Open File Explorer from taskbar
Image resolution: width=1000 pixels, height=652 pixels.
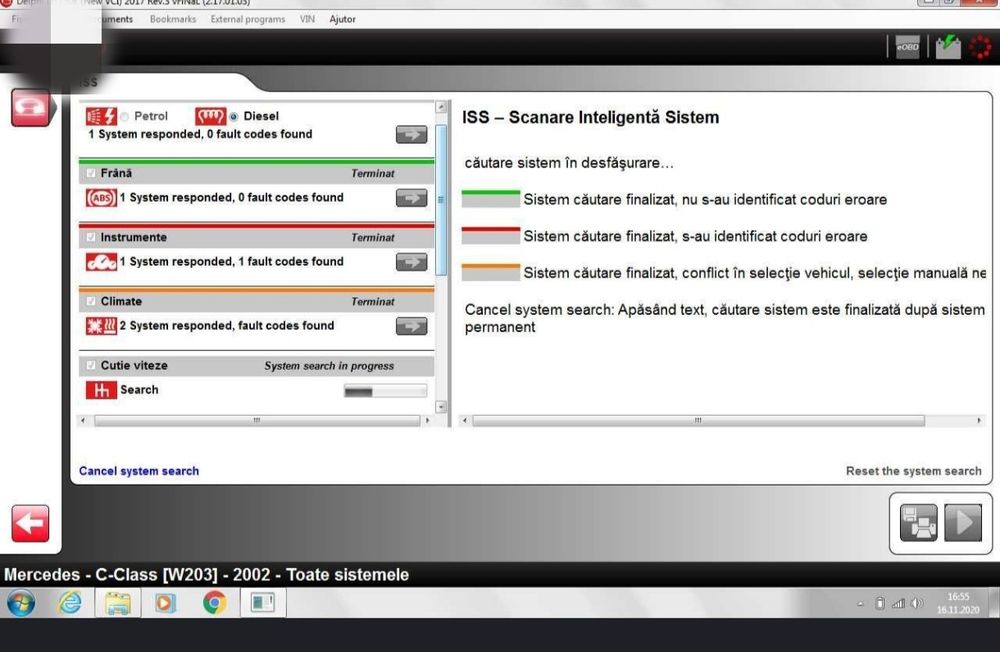click(118, 602)
